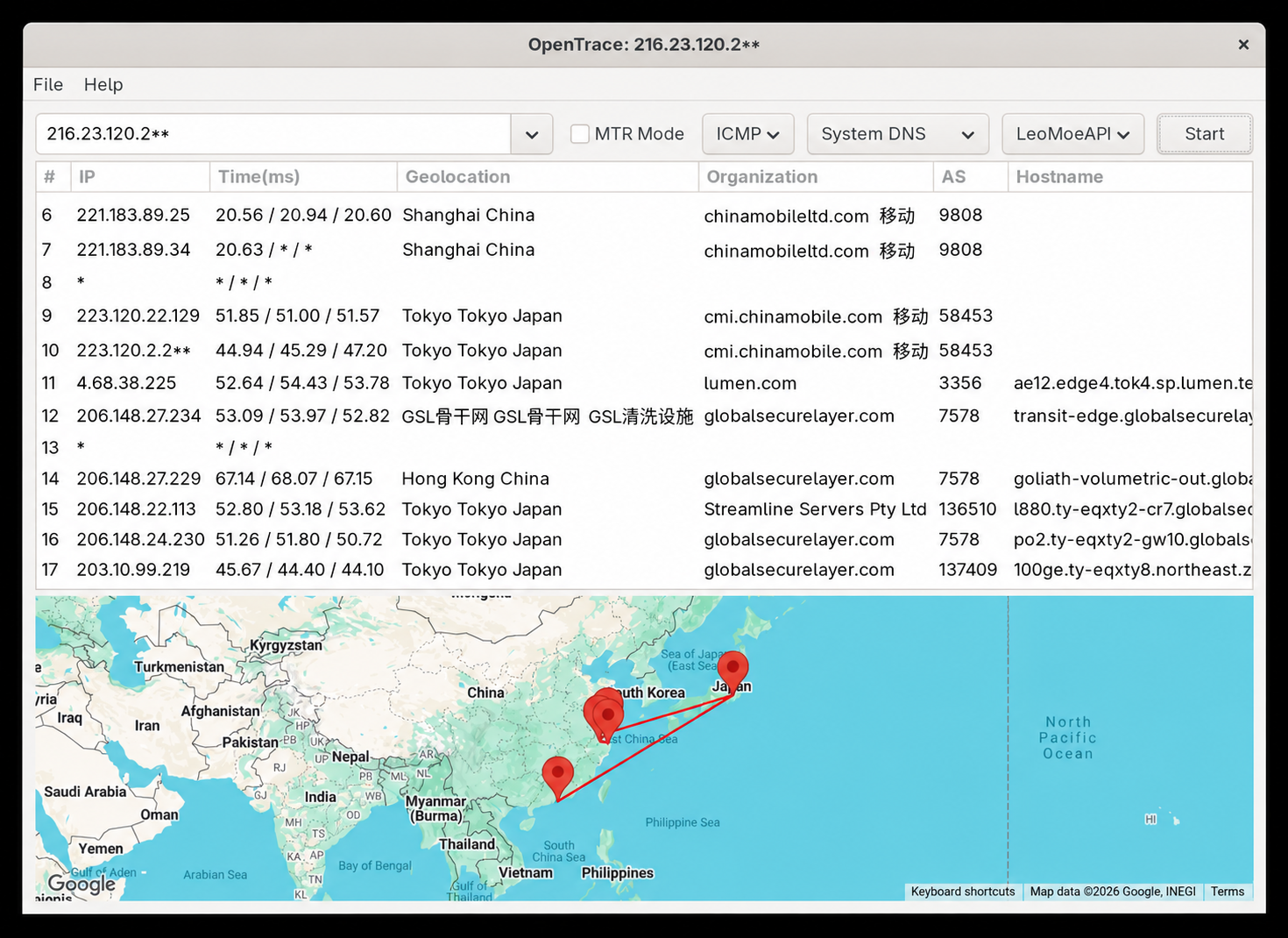Click the AS column header

coord(971,177)
